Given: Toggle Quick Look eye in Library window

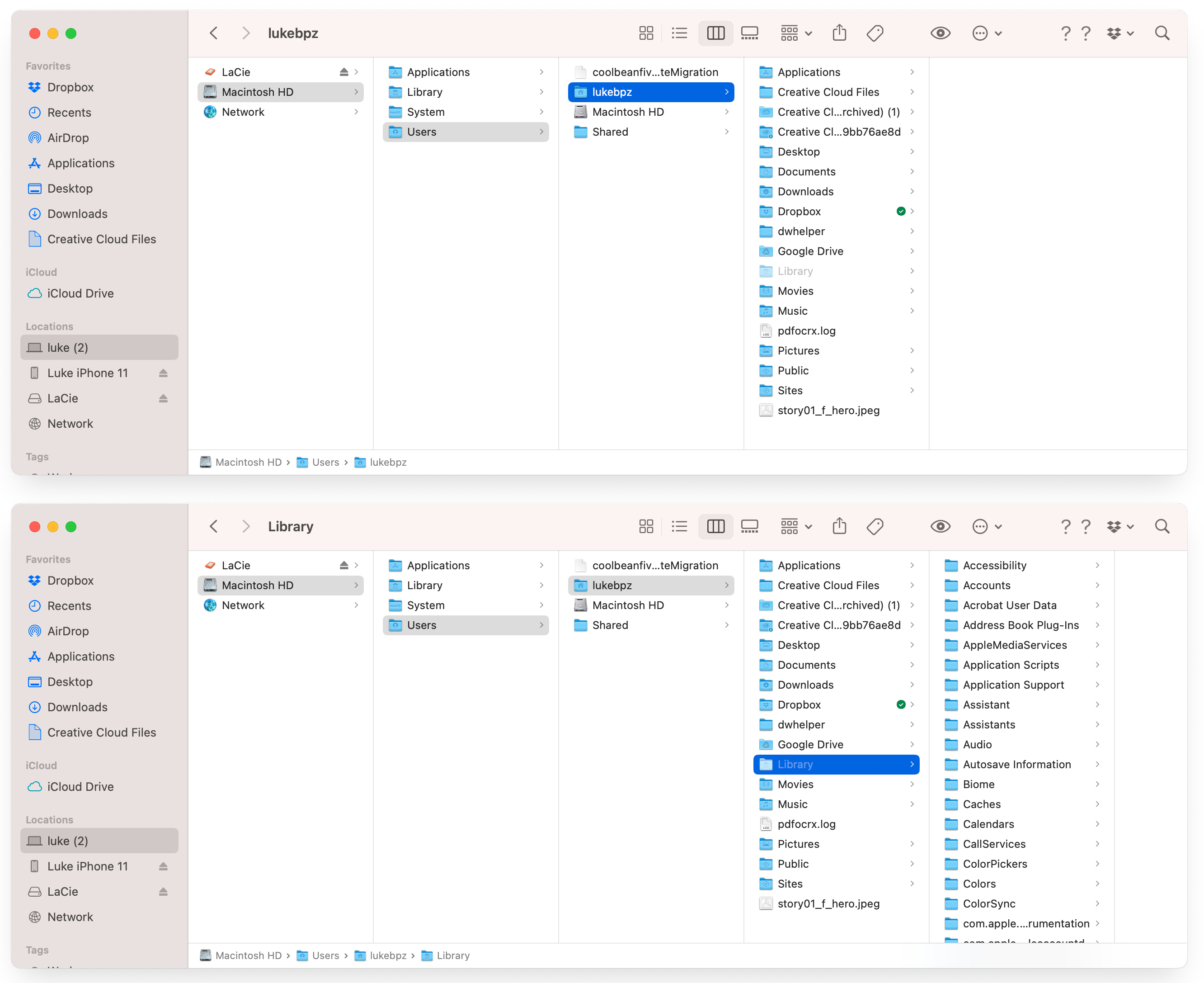Looking at the screenshot, I should click(940, 526).
